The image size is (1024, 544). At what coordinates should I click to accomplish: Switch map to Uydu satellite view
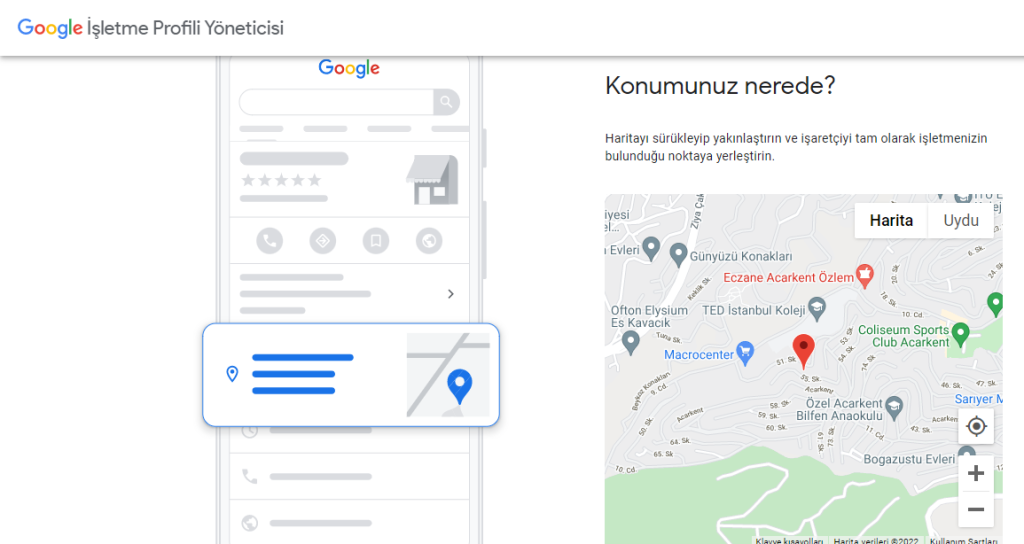(961, 221)
